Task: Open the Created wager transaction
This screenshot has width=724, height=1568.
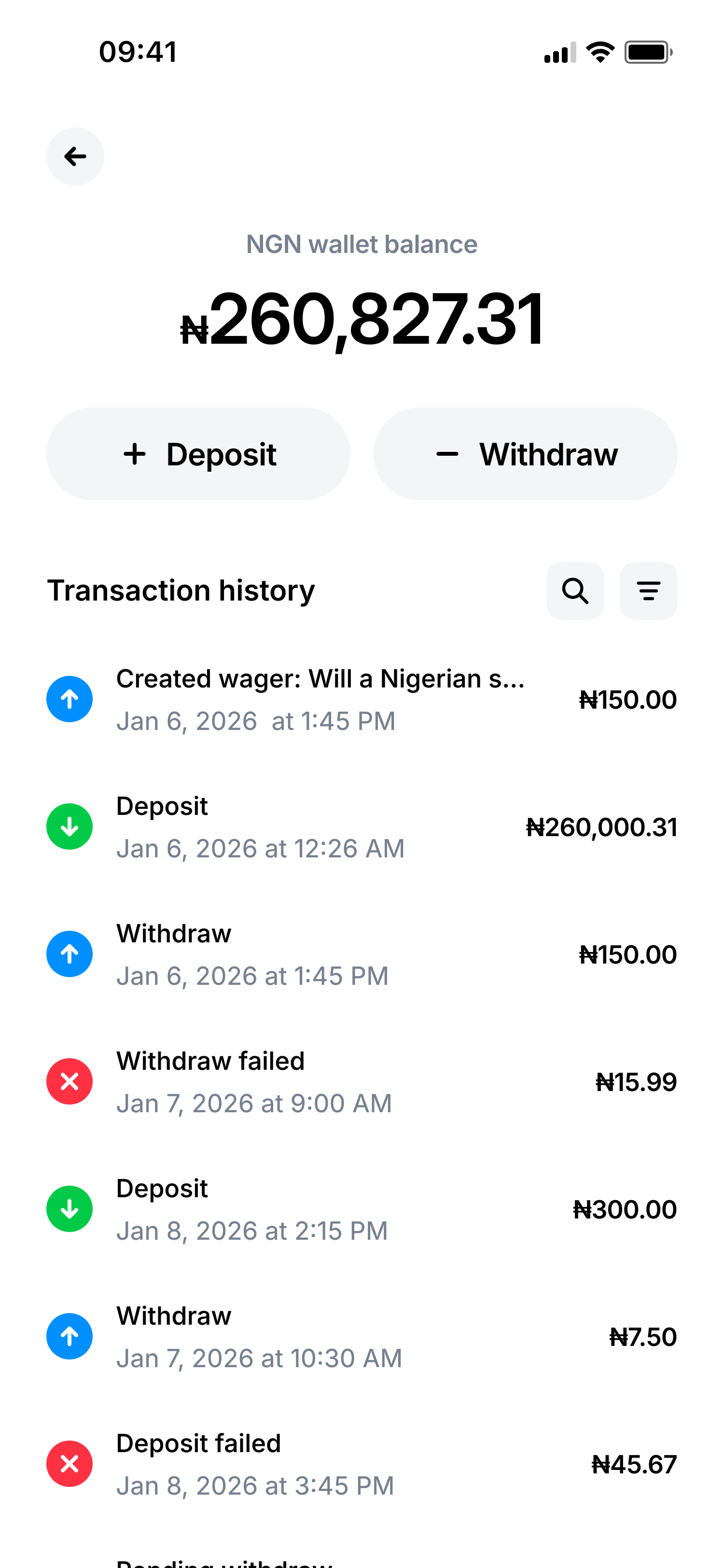Action: (320, 679)
